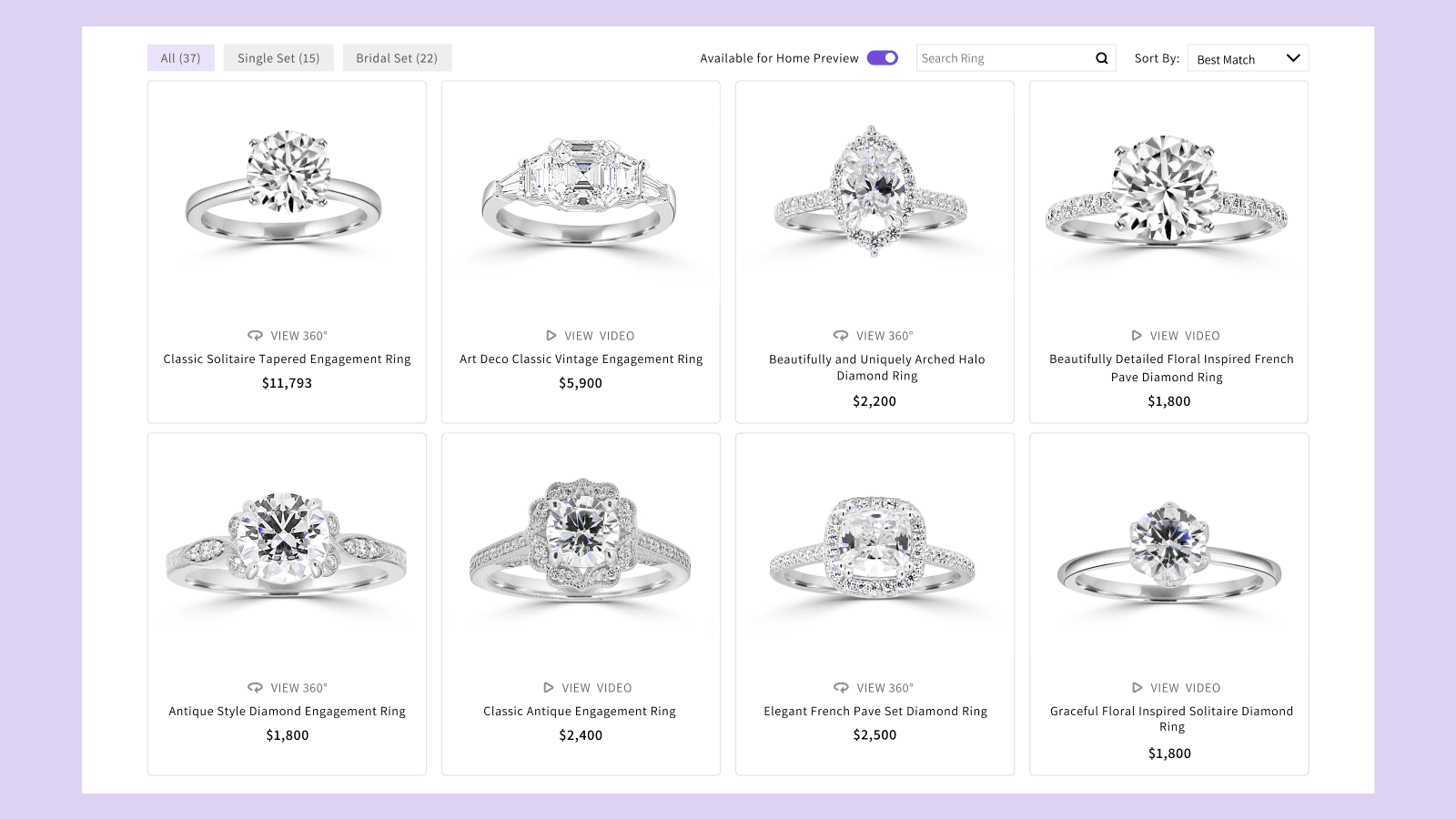Play video icon for Floral Inspired French Pave ring

1137,336
